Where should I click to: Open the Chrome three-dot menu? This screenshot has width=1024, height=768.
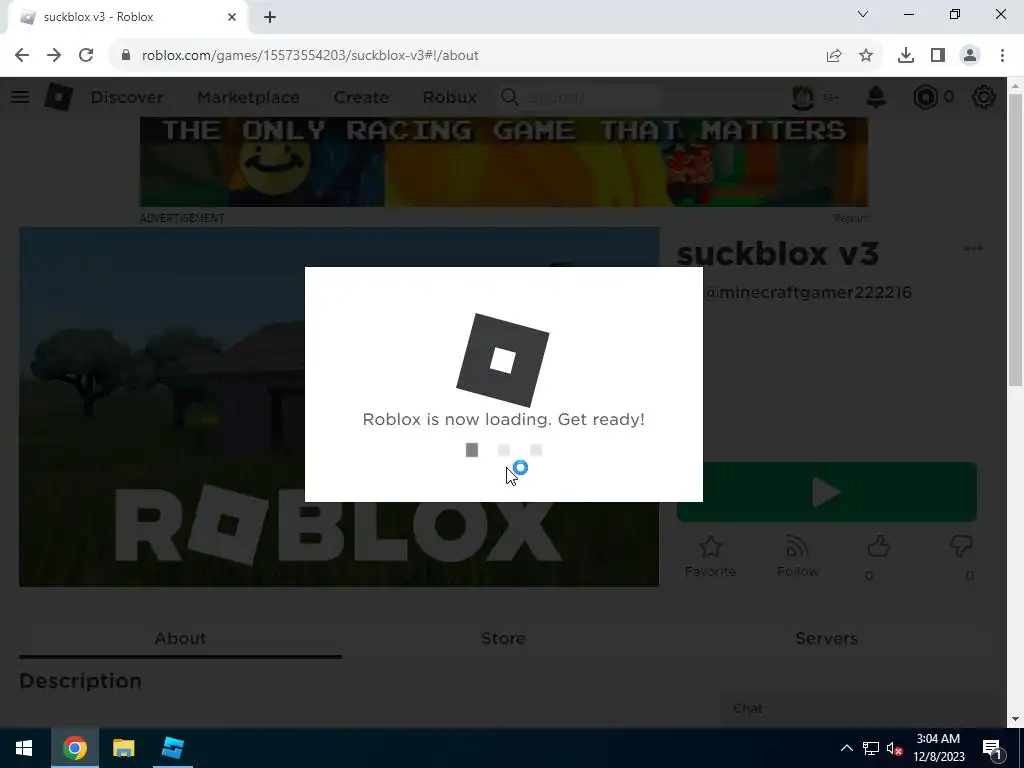tap(1002, 56)
